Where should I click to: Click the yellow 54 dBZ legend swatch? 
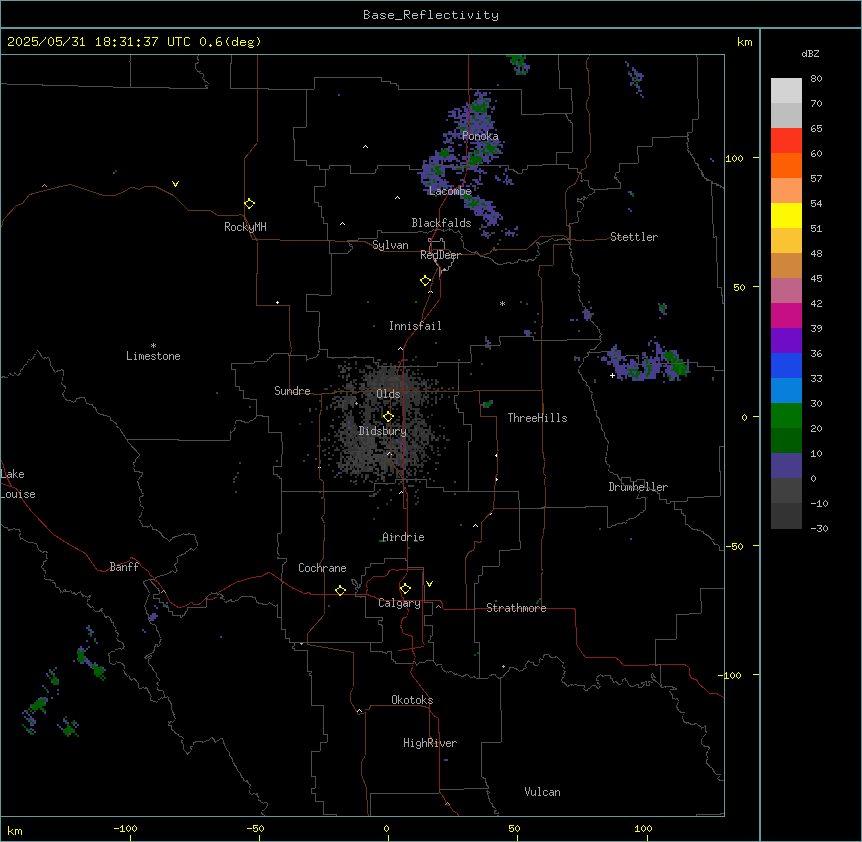point(786,215)
